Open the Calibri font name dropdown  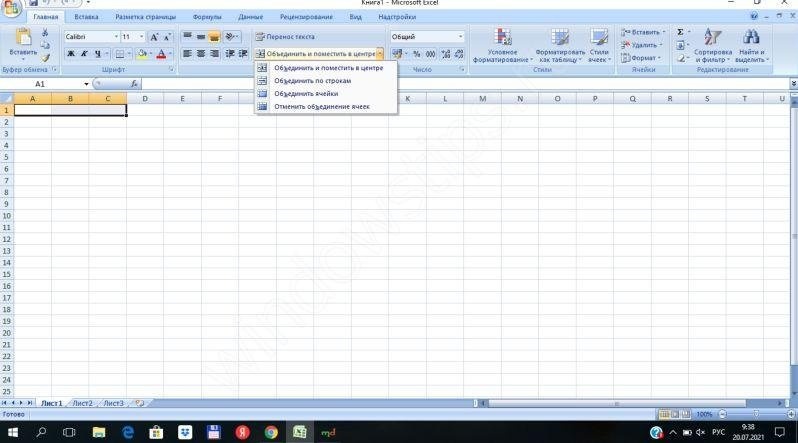(x=116, y=37)
